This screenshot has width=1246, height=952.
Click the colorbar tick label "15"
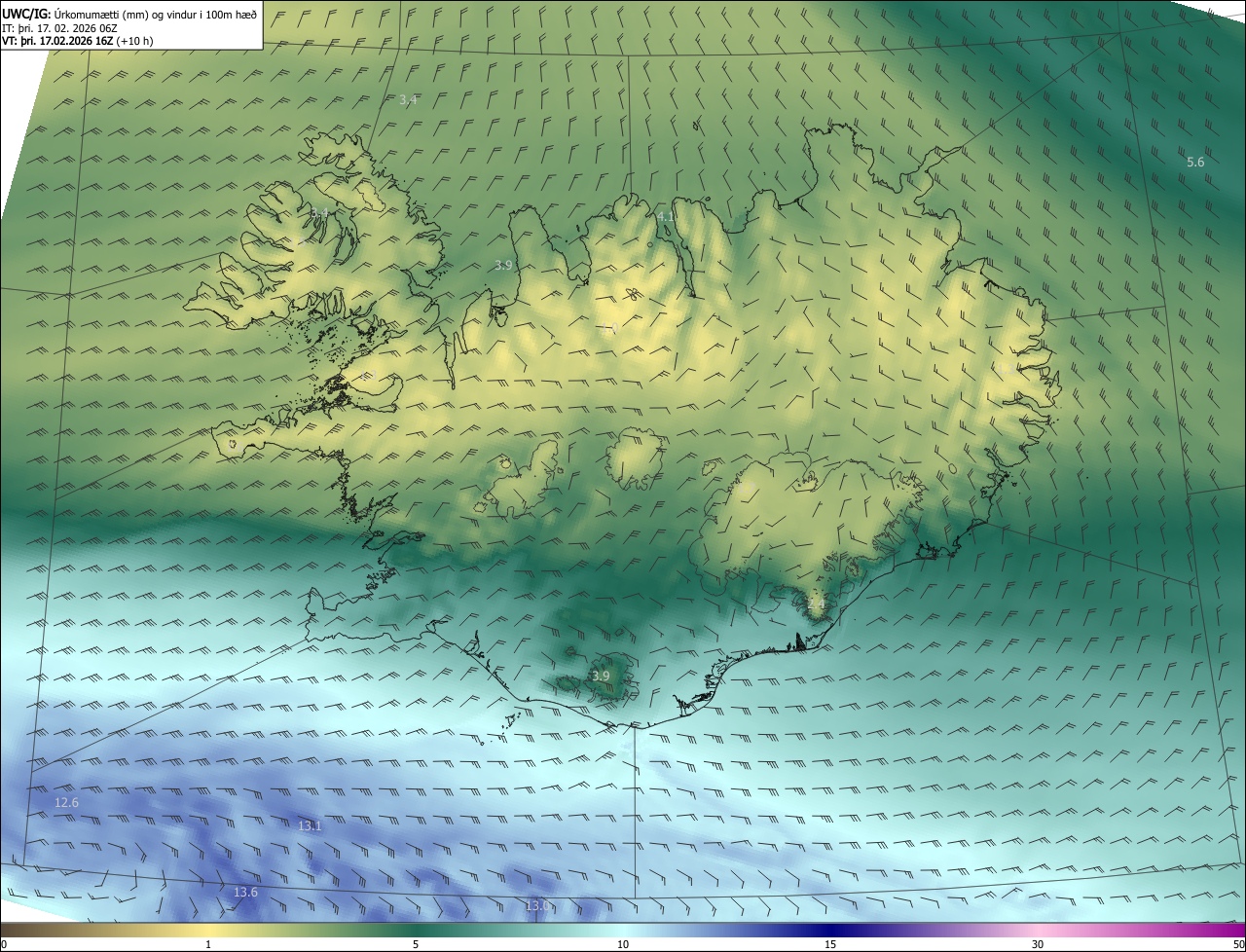click(830, 944)
